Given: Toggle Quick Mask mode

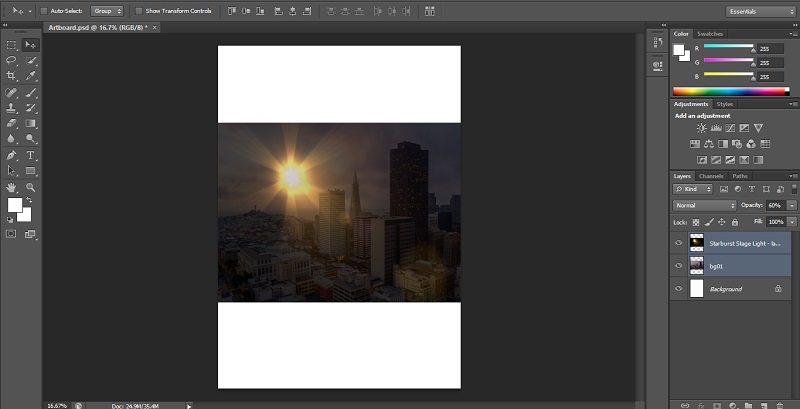Looking at the screenshot, I should (11, 234).
